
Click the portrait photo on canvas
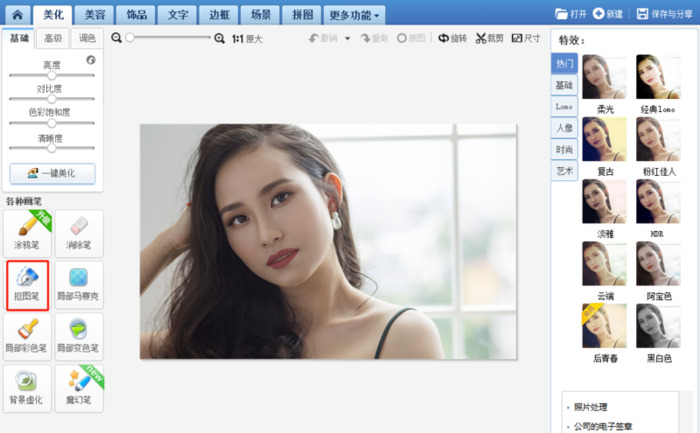[x=328, y=241]
